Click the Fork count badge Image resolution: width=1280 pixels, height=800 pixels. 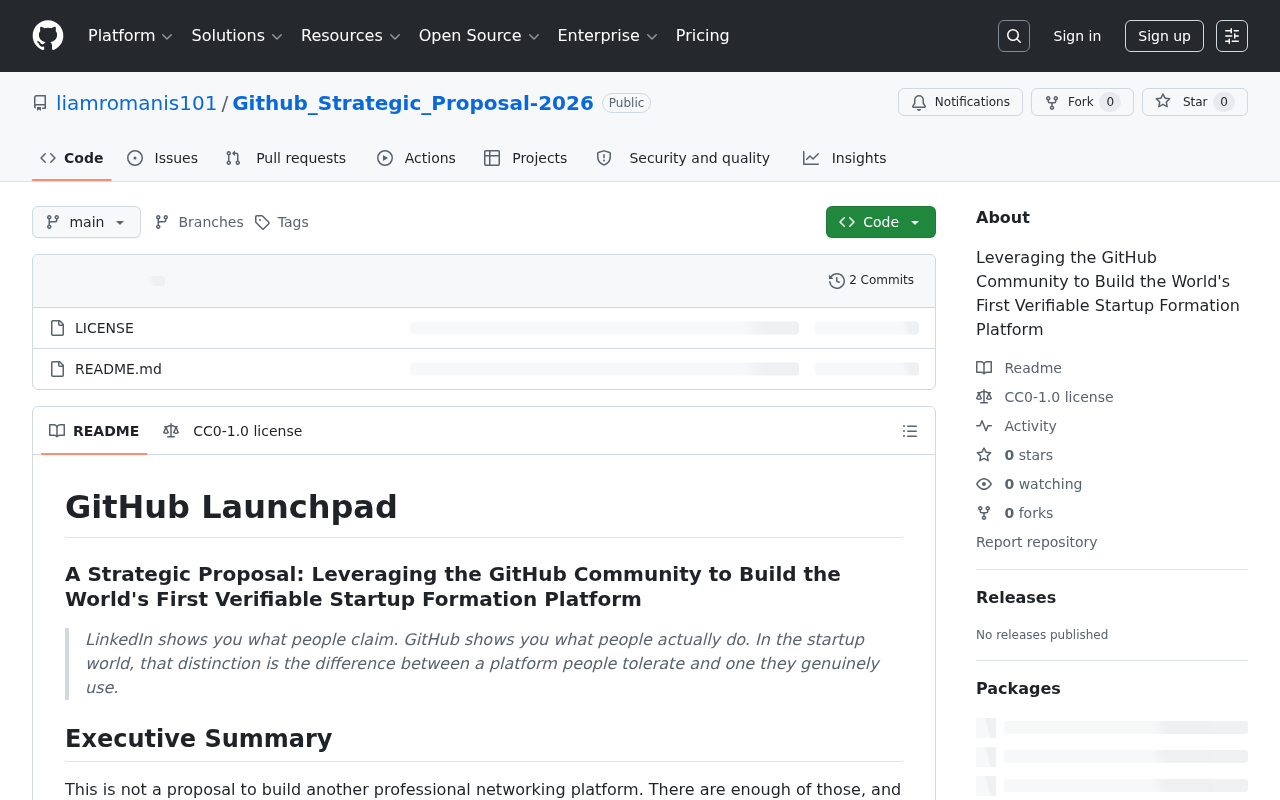point(1110,102)
